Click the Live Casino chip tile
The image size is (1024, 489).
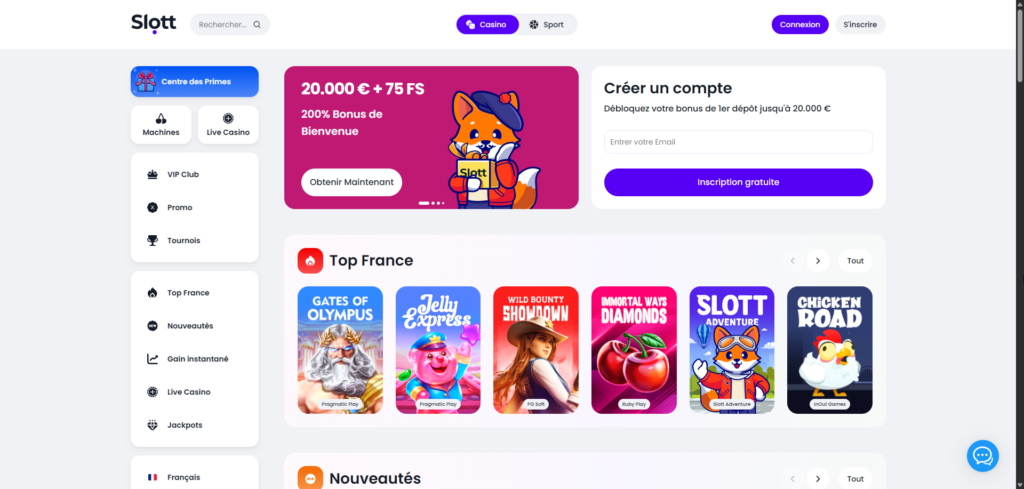click(x=228, y=125)
